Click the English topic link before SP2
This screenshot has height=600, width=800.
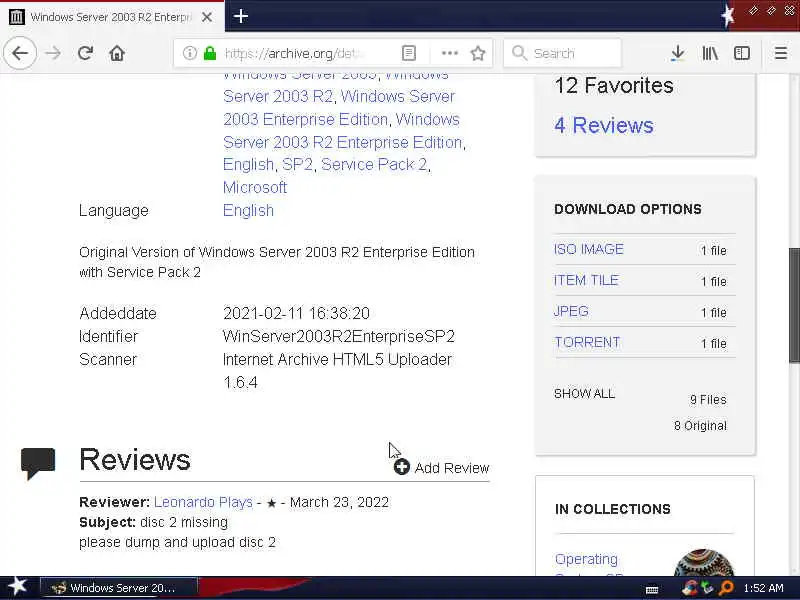(248, 164)
